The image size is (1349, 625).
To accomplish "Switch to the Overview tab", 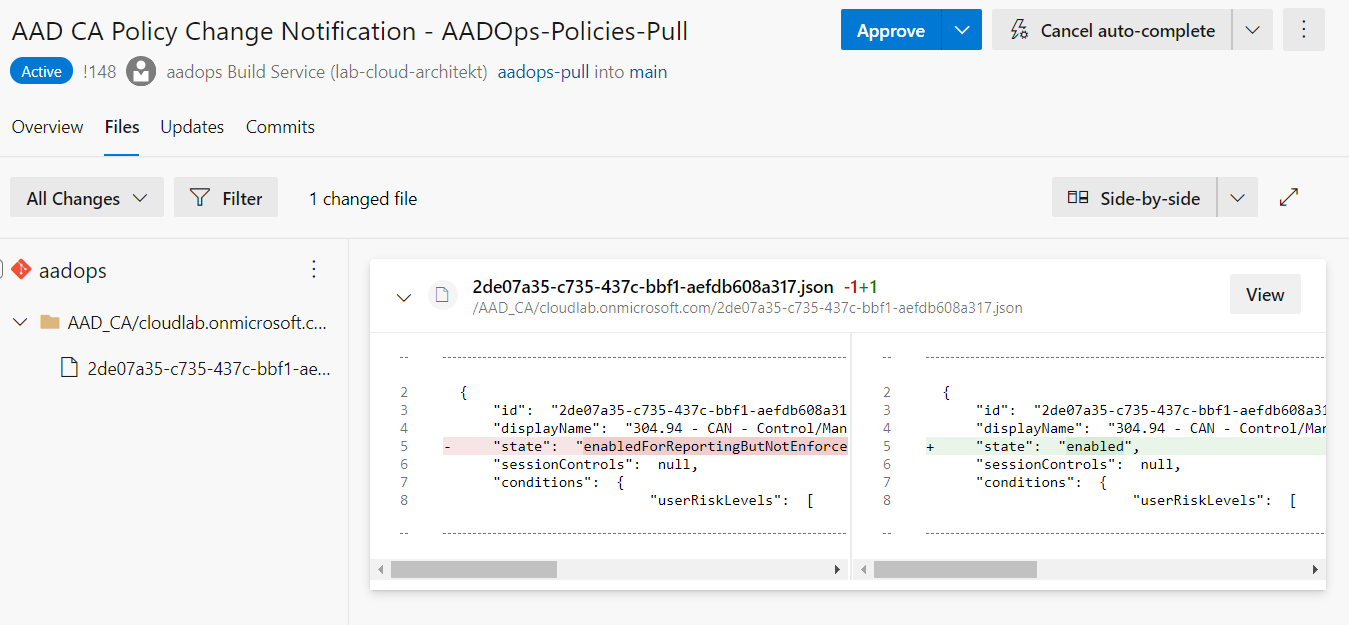I will (47, 127).
